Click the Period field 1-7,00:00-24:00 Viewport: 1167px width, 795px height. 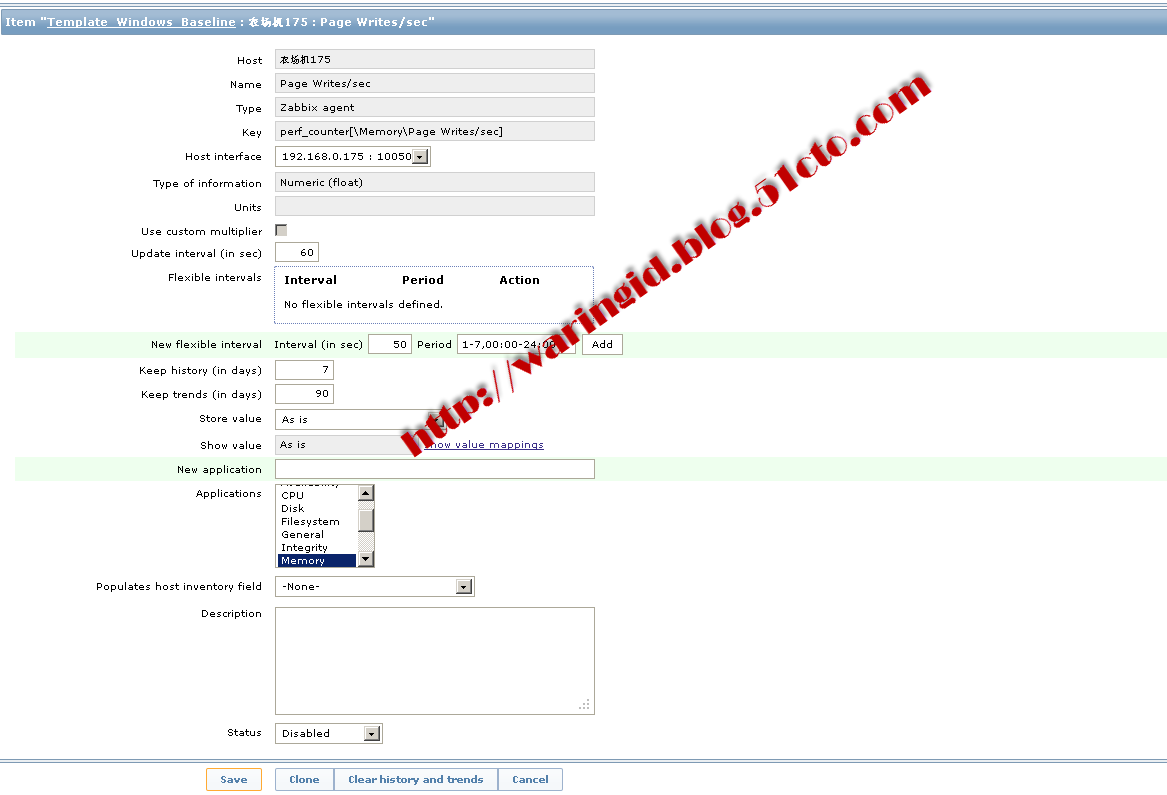(x=516, y=344)
